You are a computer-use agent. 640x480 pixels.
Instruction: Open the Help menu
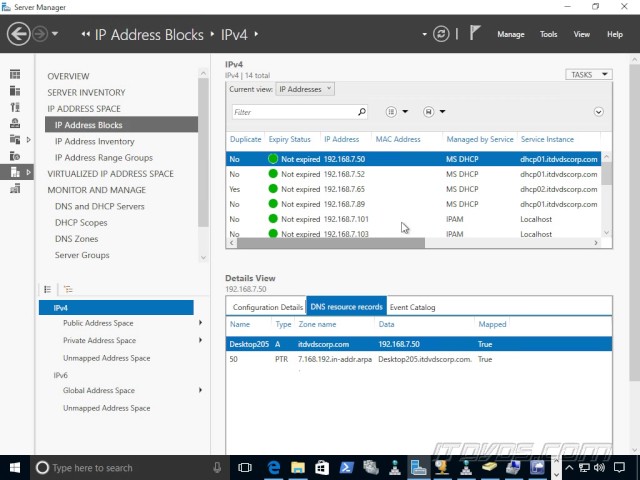tap(614, 34)
